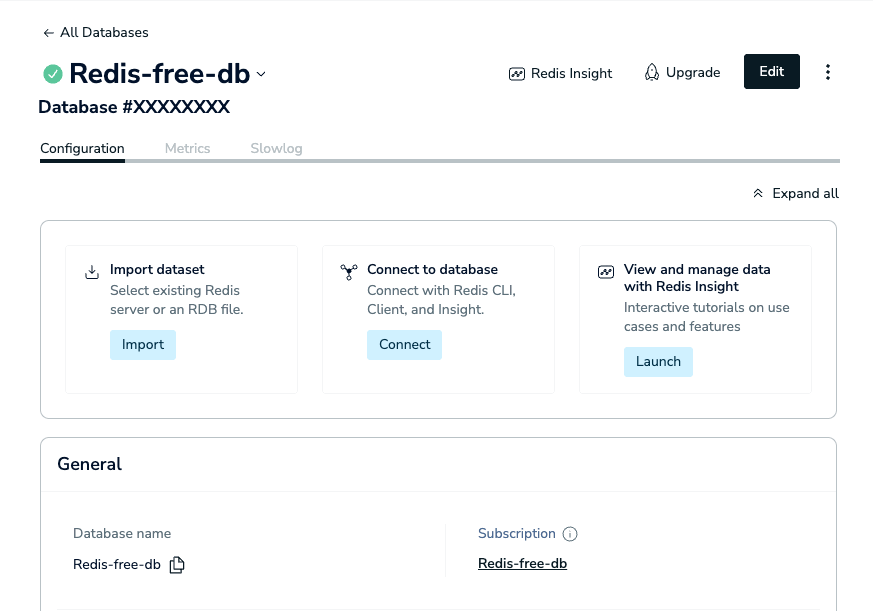The width and height of the screenshot is (873, 611).
Task: Copy the database name with clipboard icon
Action: coord(177,564)
